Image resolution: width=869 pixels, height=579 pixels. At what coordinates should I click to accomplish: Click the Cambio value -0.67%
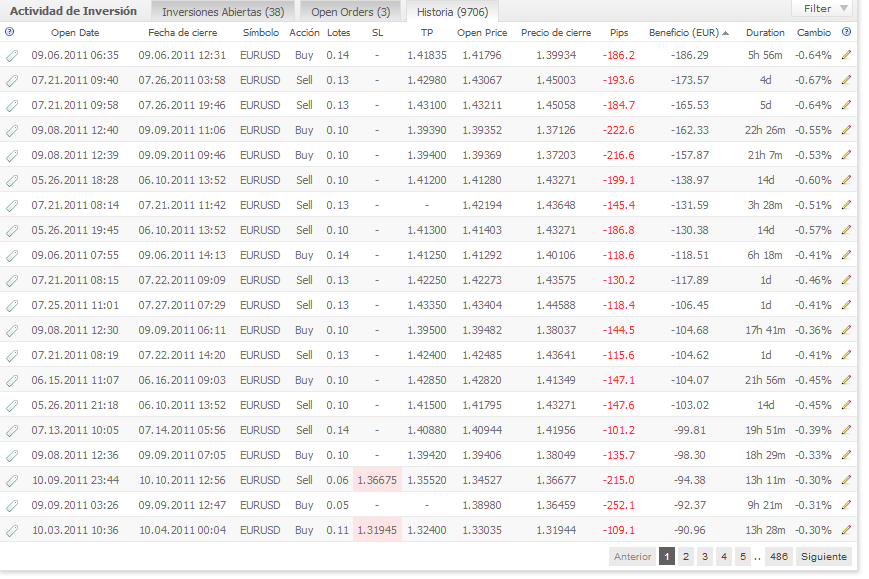pyautogui.click(x=813, y=80)
